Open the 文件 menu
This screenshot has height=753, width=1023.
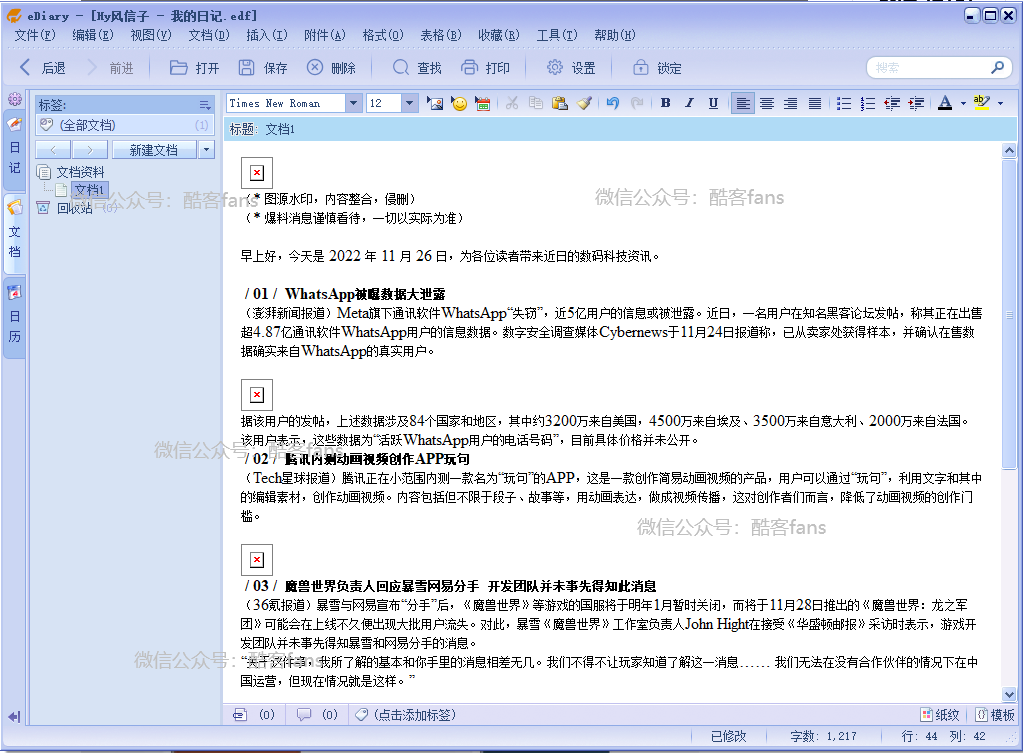tap(35, 35)
